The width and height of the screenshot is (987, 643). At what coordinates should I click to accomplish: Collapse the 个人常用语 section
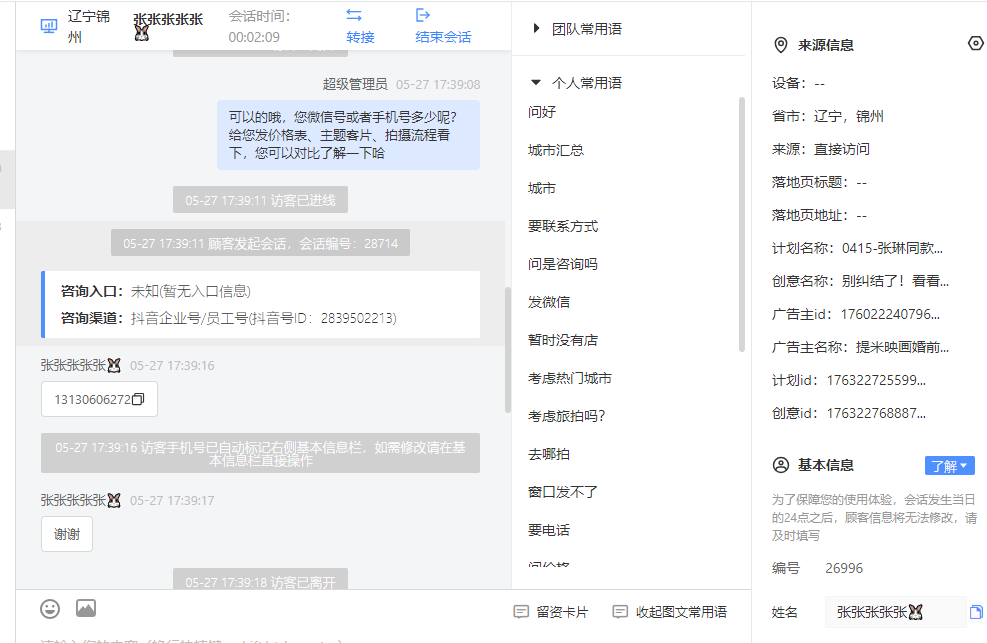click(x=536, y=82)
